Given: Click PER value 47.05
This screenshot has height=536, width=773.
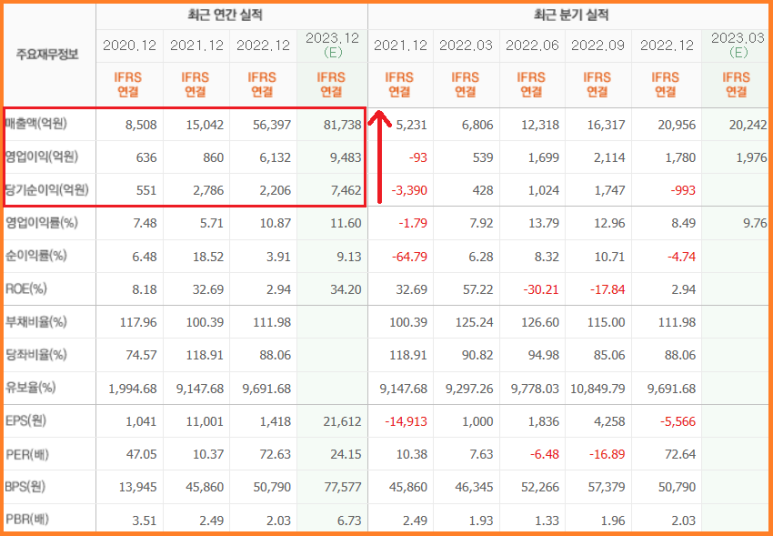Looking at the screenshot, I should [143, 454].
